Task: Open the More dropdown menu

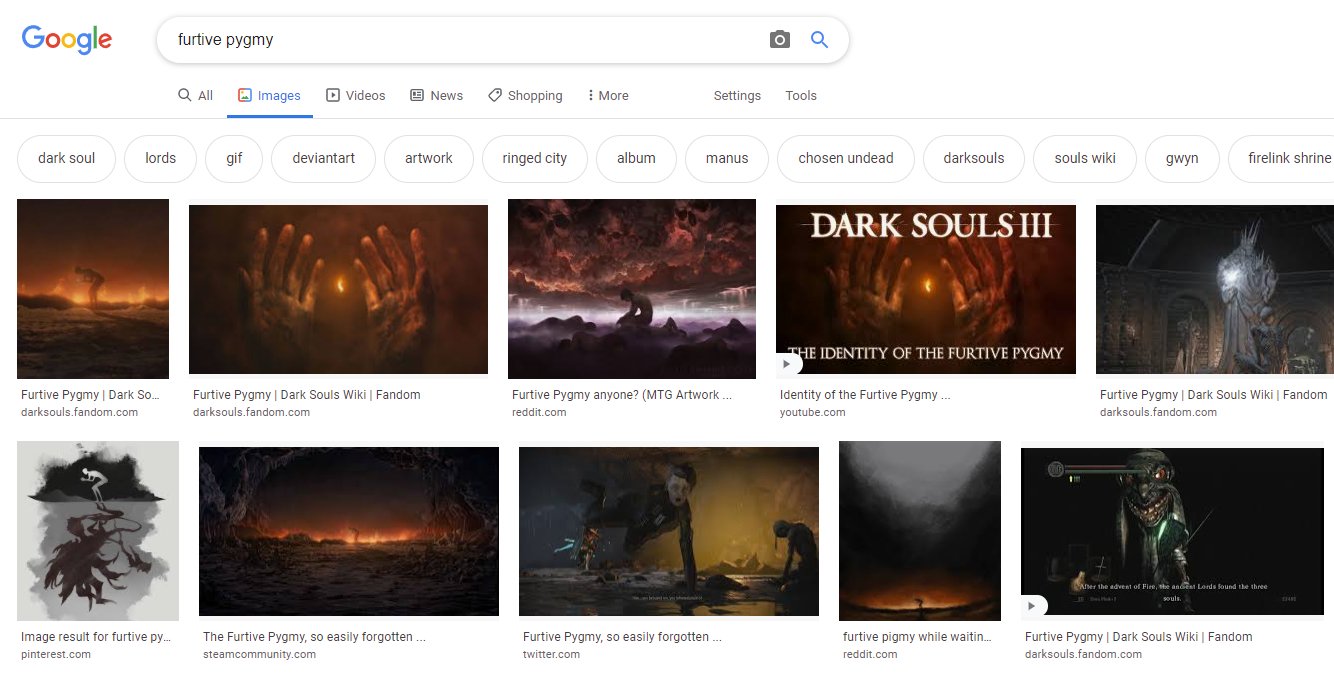Action: tap(608, 96)
